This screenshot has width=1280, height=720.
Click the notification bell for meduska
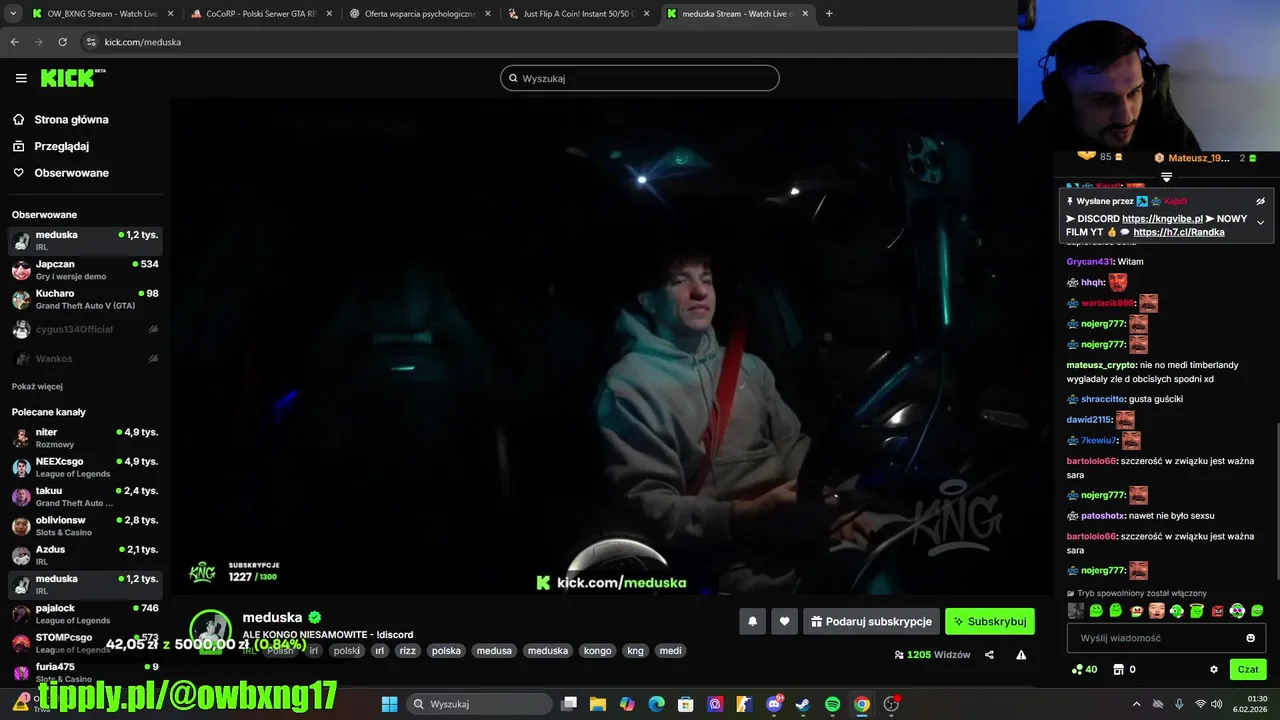point(753,621)
